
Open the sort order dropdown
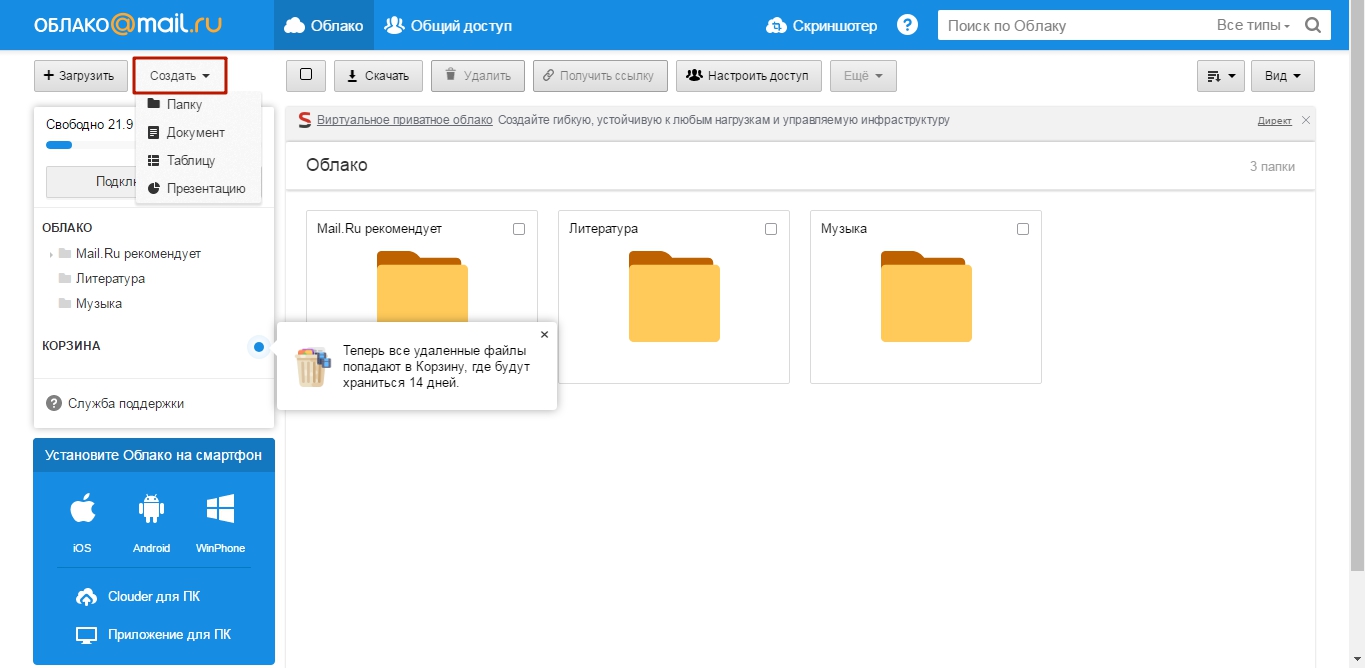point(1220,76)
